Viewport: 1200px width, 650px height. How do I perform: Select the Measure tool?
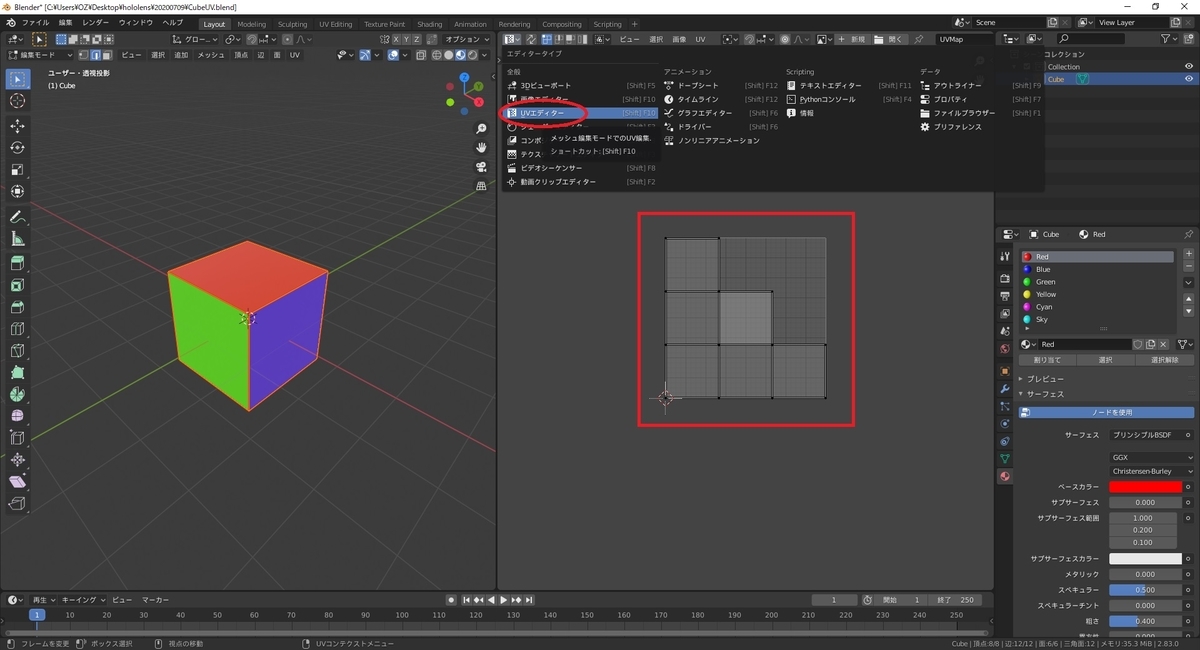click(18, 239)
